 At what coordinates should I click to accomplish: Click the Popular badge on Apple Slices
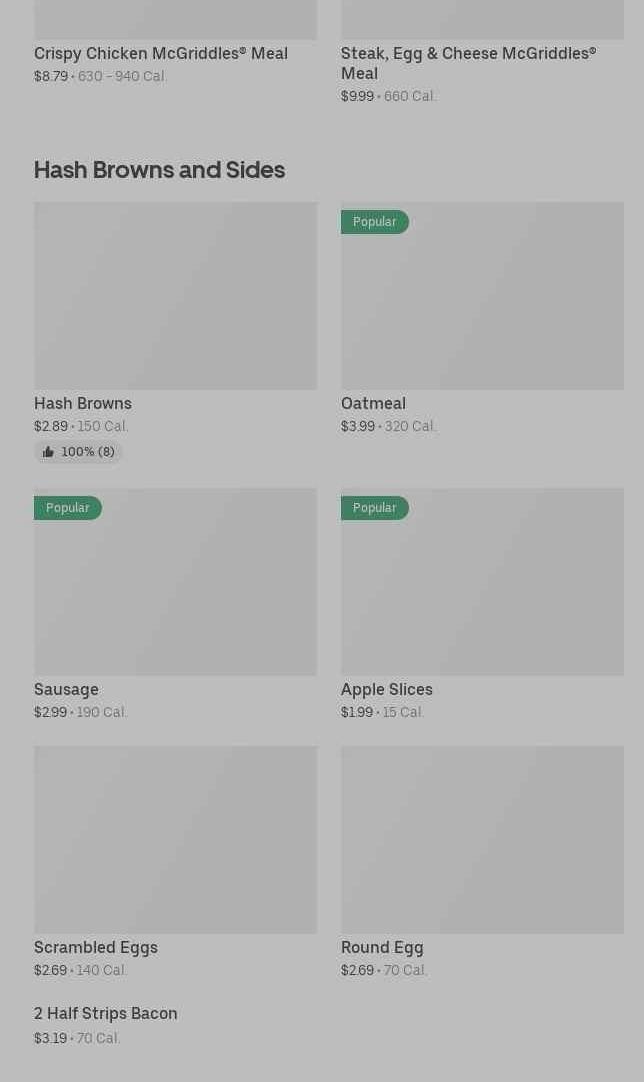(x=375, y=508)
